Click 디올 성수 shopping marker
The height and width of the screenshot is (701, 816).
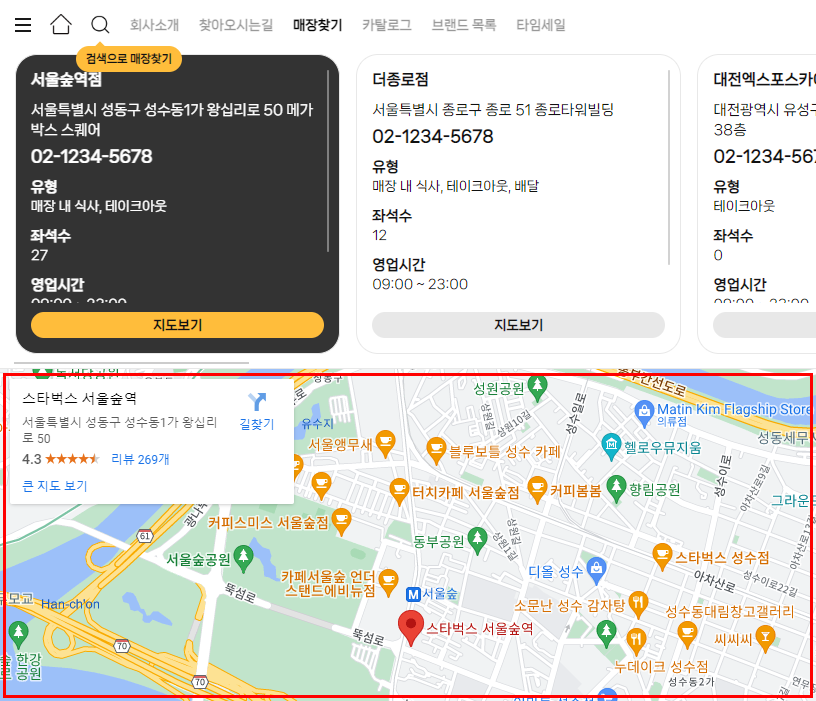596,570
